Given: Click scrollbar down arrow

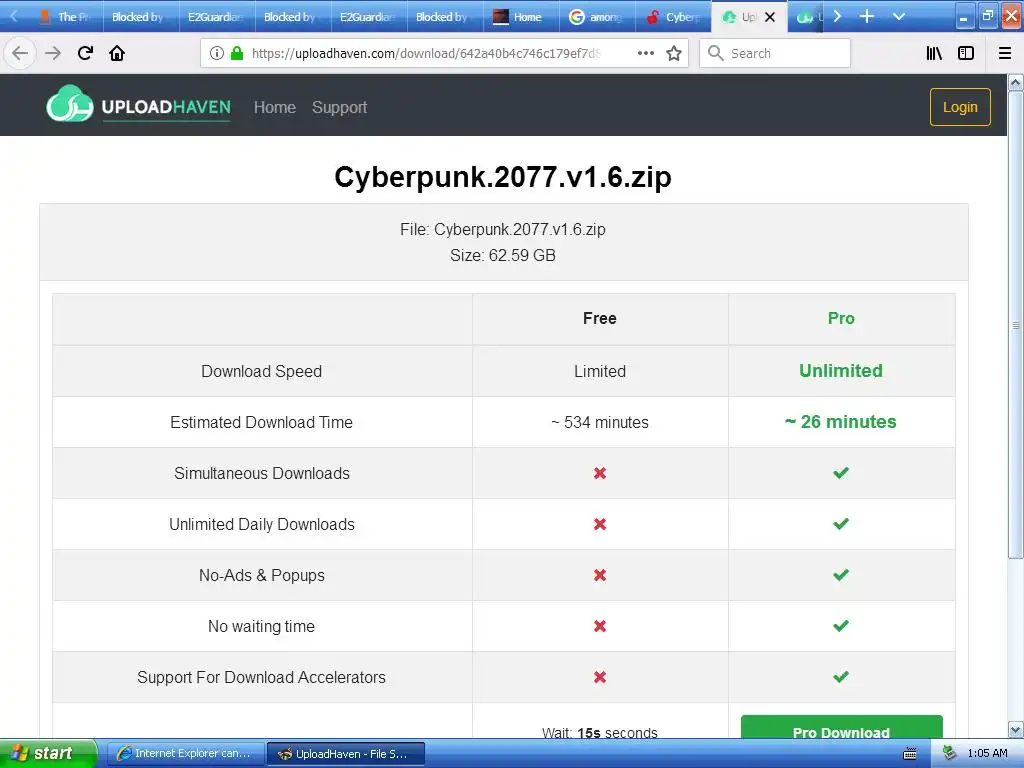Looking at the screenshot, I should (1015, 729).
